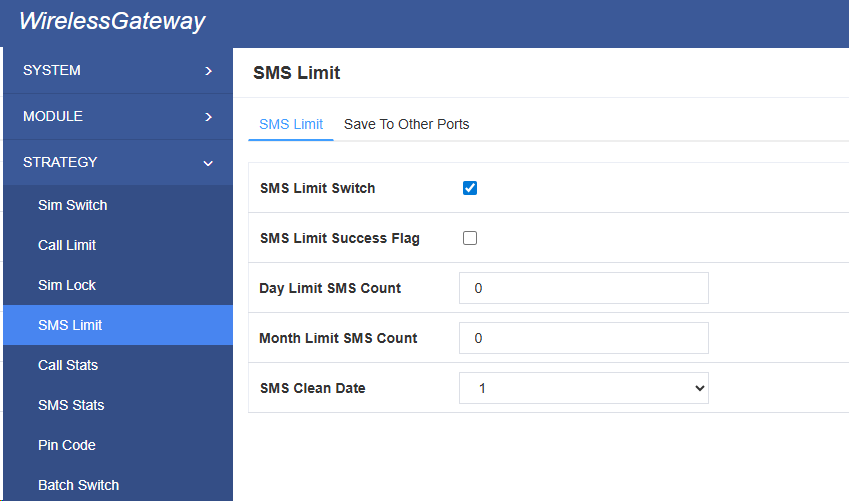Switch to Save To Other Ports tab
Image resolution: width=849 pixels, height=501 pixels.
406,125
